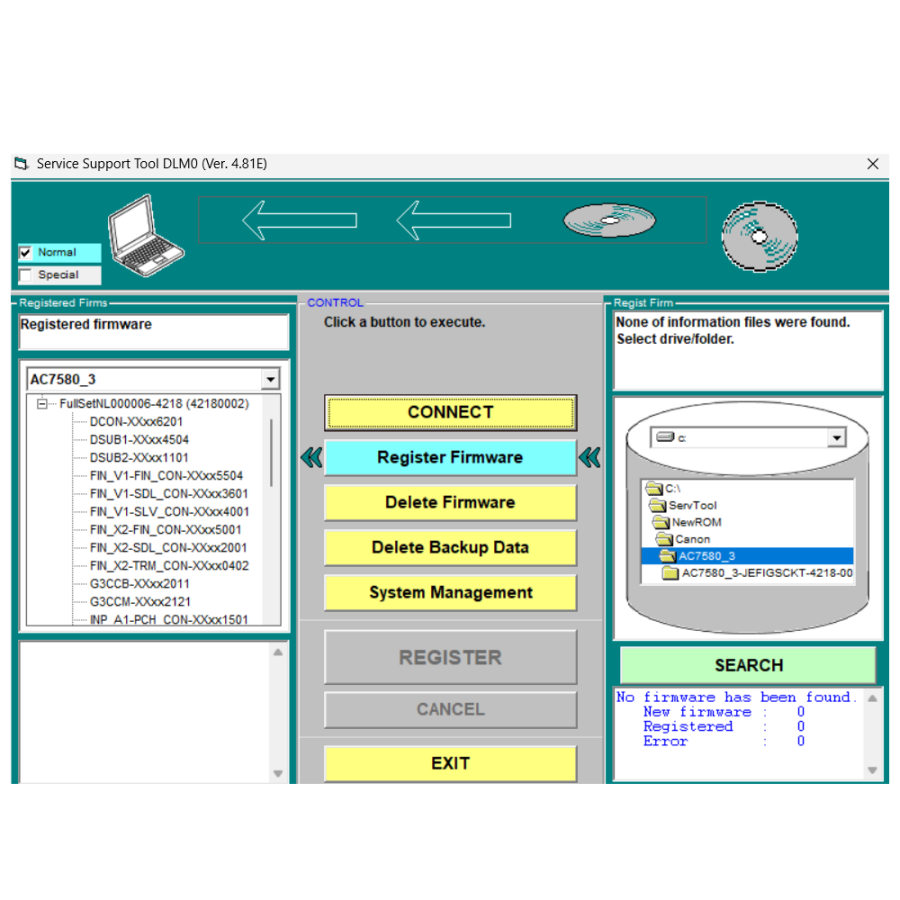Select FIN_X2-SDL_CON-XXxx2001 entry
Image resolution: width=900 pixels, height=900 pixels.
[169, 548]
